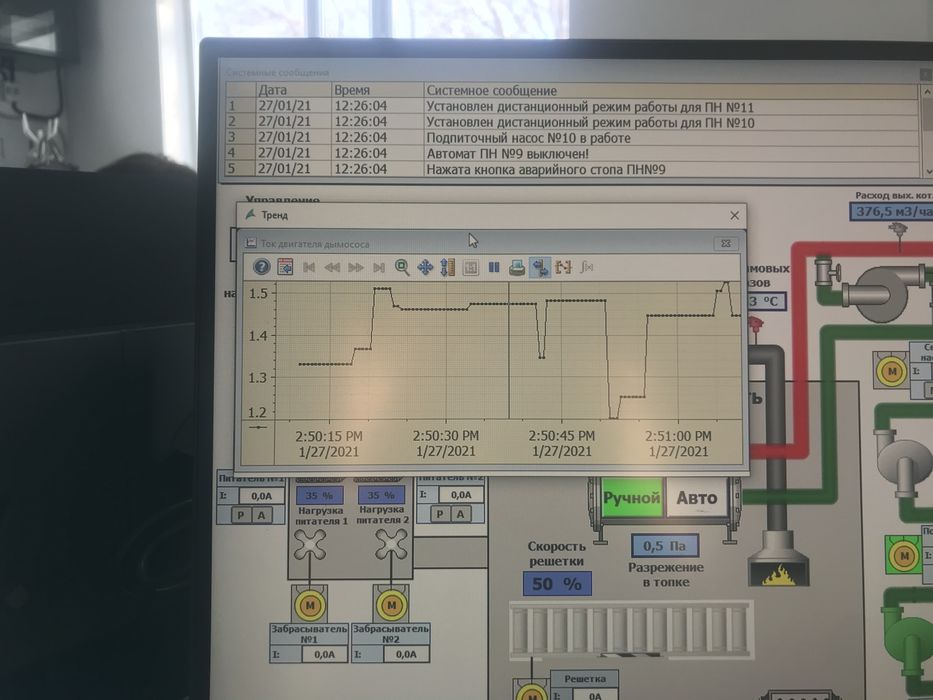
Task: Click the select time range icon
Action: [x=563, y=267]
